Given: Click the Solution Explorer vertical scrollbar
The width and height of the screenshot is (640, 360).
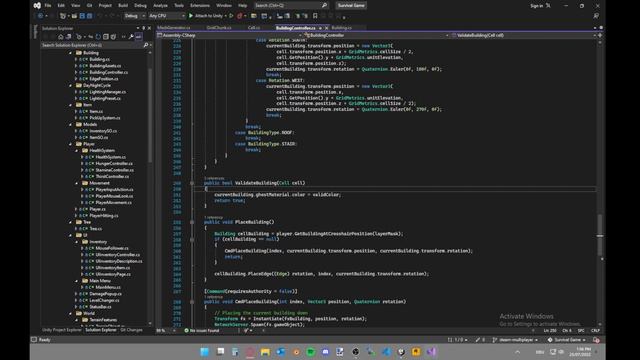Looking at the screenshot, I should (150, 115).
